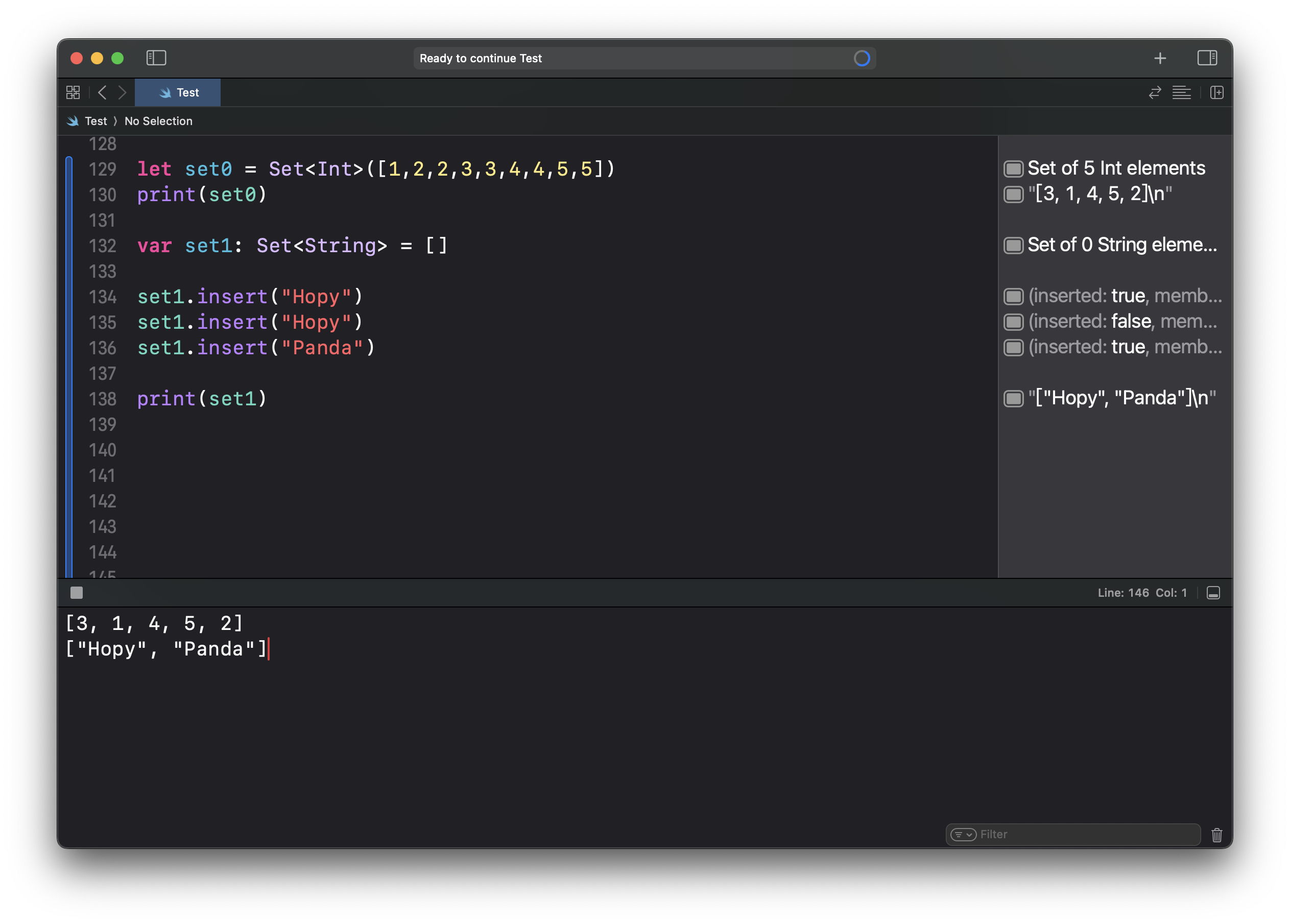This screenshot has width=1290, height=924.
Task: Open the related items grid icon
Action: point(74,92)
